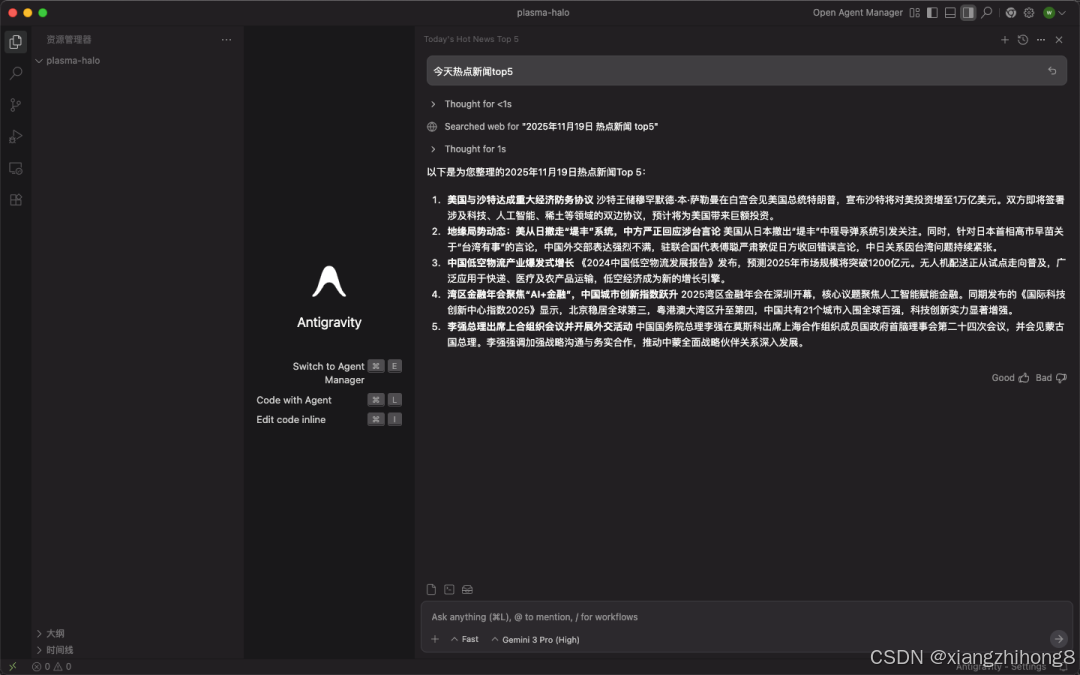
Task: Click Open Agent Manager
Action: (857, 12)
